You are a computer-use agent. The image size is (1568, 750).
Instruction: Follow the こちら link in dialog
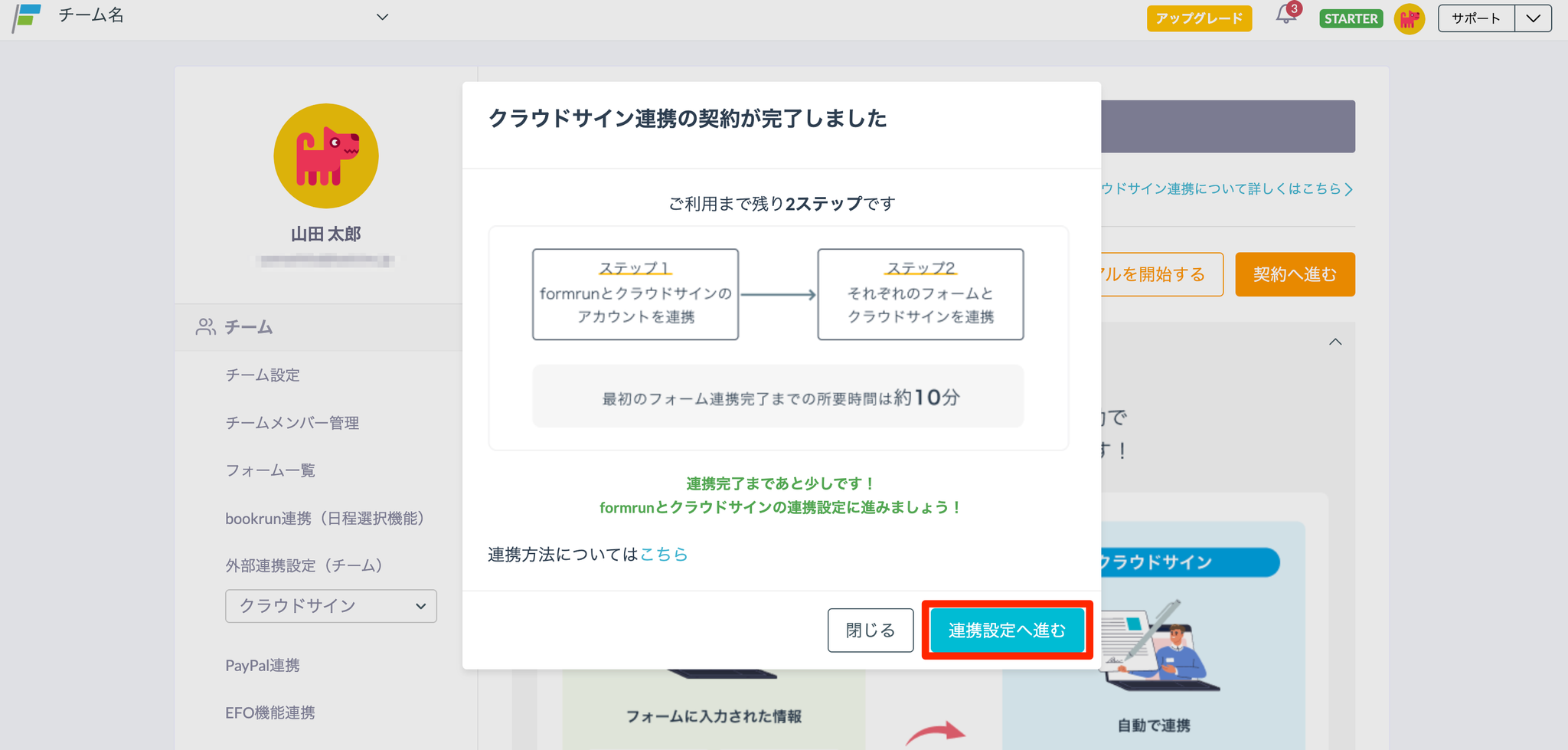click(x=663, y=554)
